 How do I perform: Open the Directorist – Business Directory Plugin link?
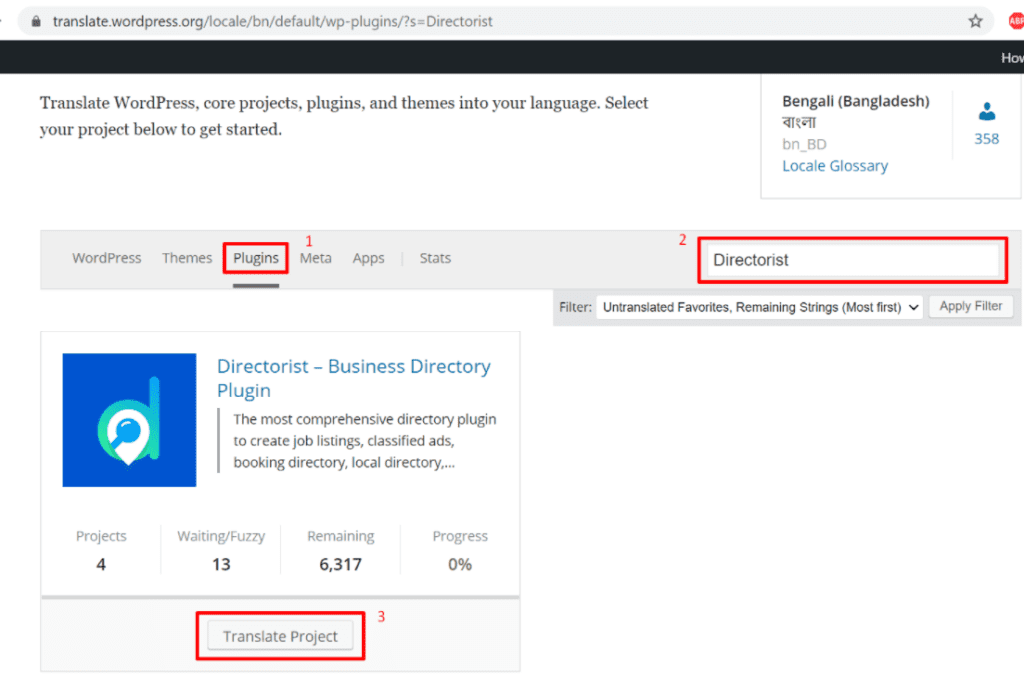pyautogui.click(x=353, y=378)
